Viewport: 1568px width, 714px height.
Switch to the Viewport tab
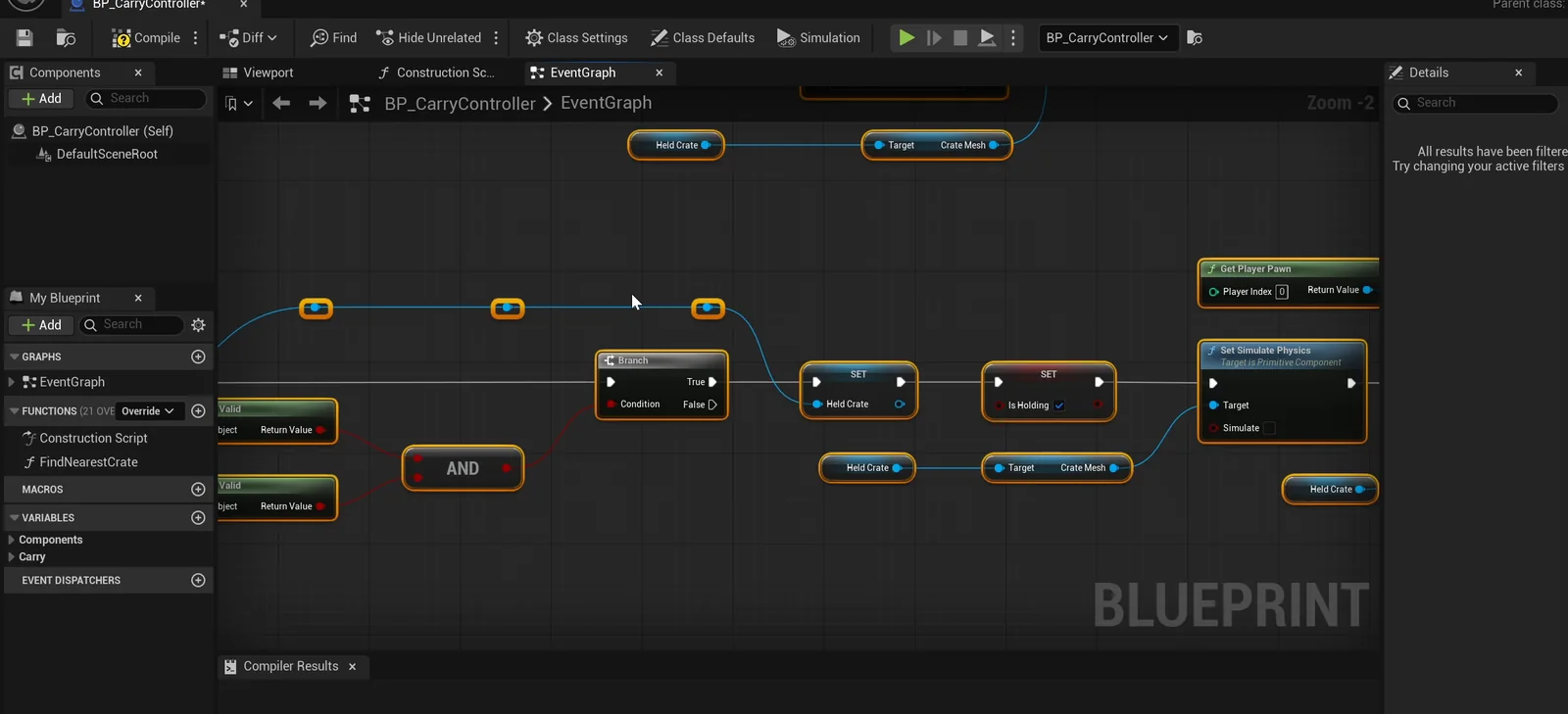click(259, 72)
